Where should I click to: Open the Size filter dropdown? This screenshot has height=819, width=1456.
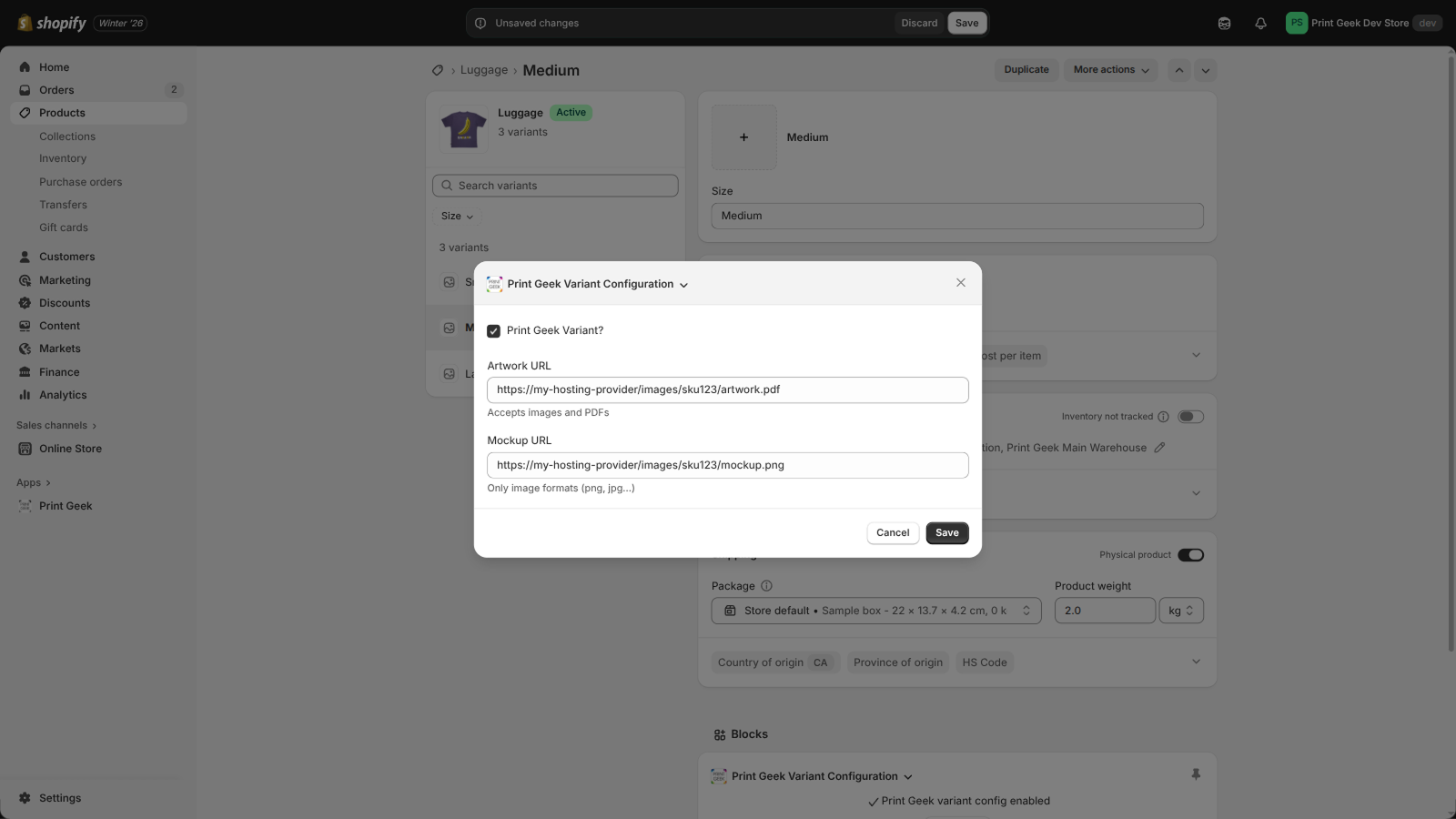457,217
